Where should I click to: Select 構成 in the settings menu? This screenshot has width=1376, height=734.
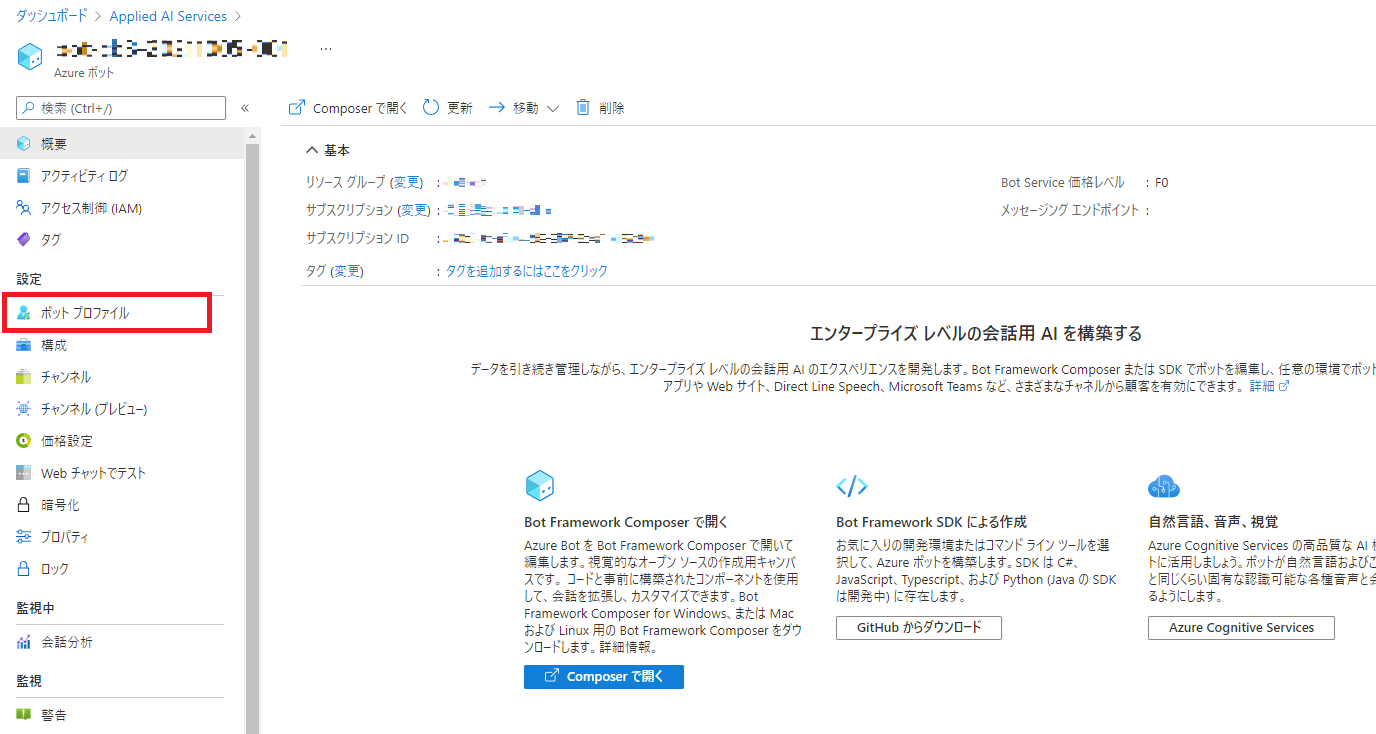54,345
